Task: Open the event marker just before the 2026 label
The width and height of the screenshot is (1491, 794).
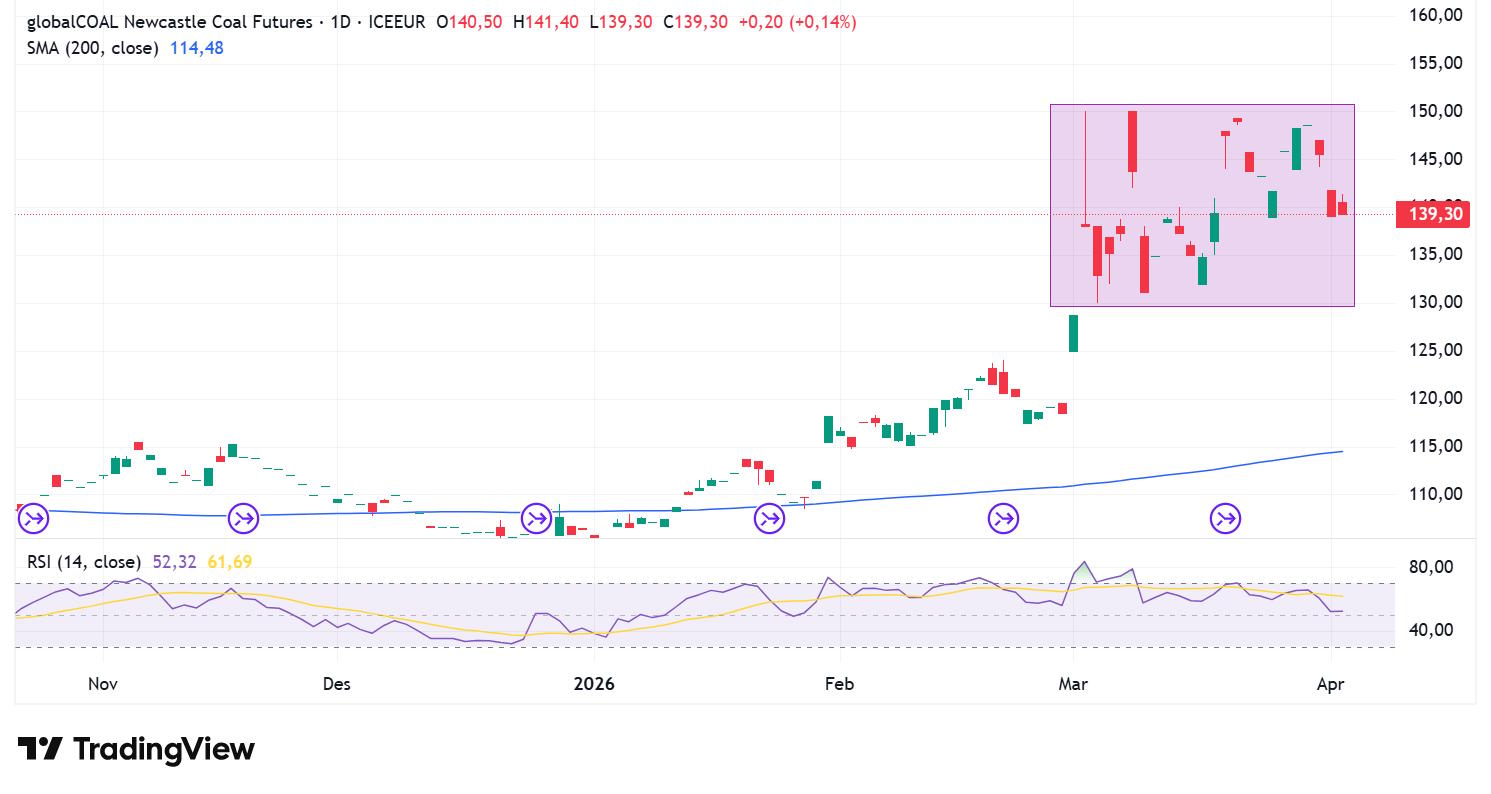Action: click(x=537, y=518)
